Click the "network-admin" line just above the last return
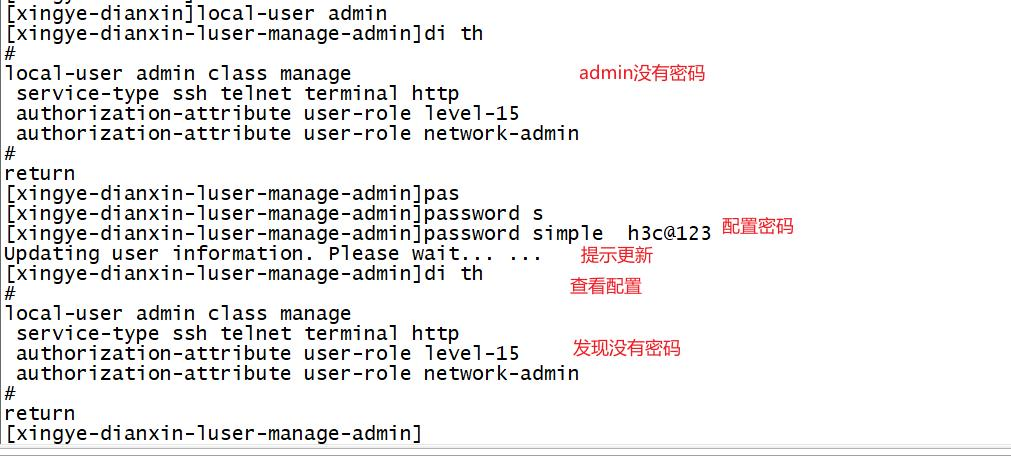 click(x=297, y=373)
